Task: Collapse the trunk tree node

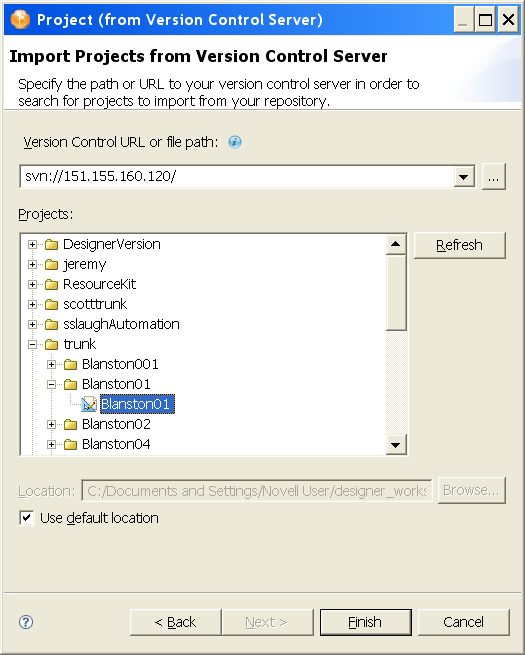Action: pos(32,344)
